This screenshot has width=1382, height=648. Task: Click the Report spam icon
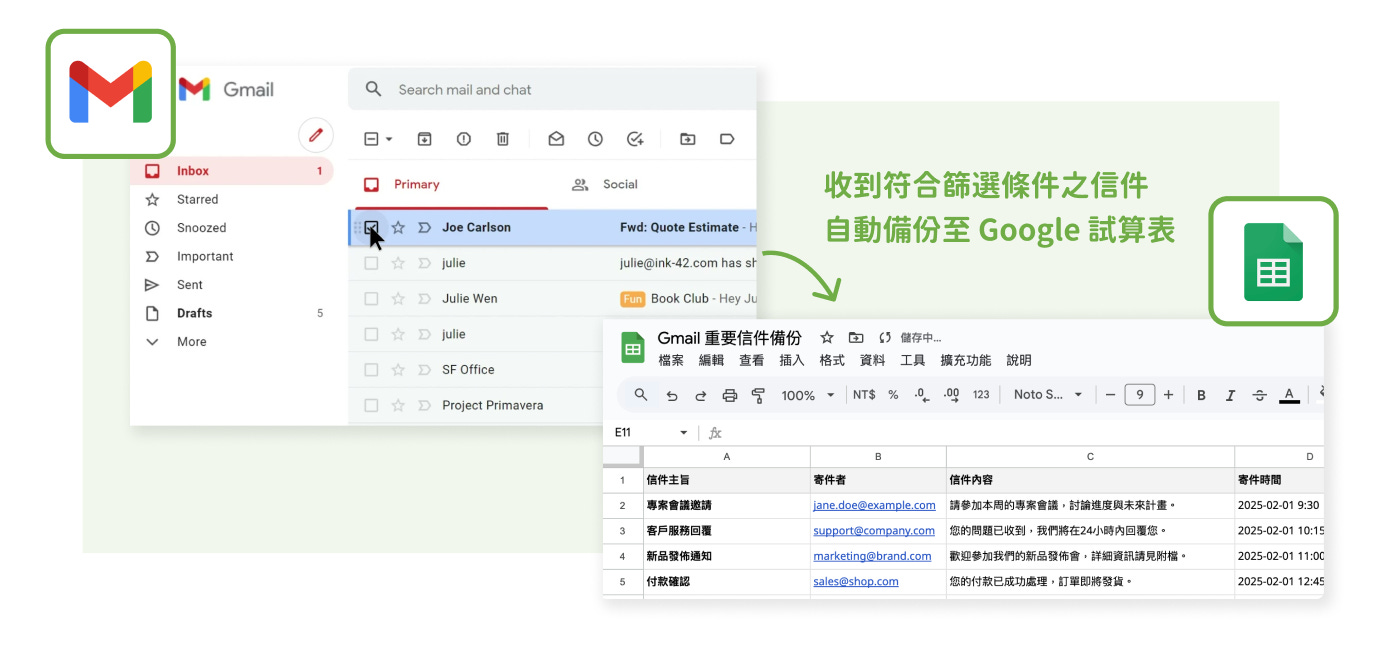463,138
